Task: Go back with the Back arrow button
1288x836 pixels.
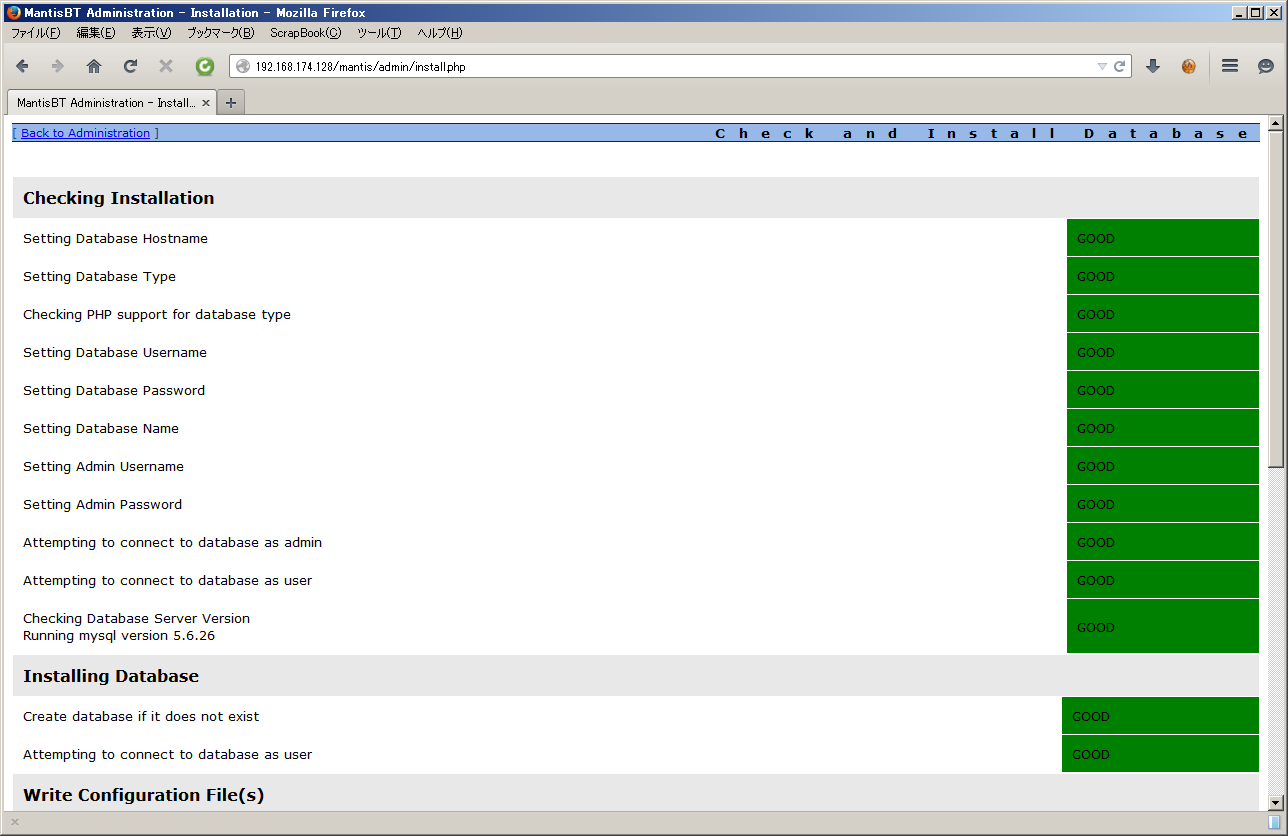Action: click(x=22, y=67)
